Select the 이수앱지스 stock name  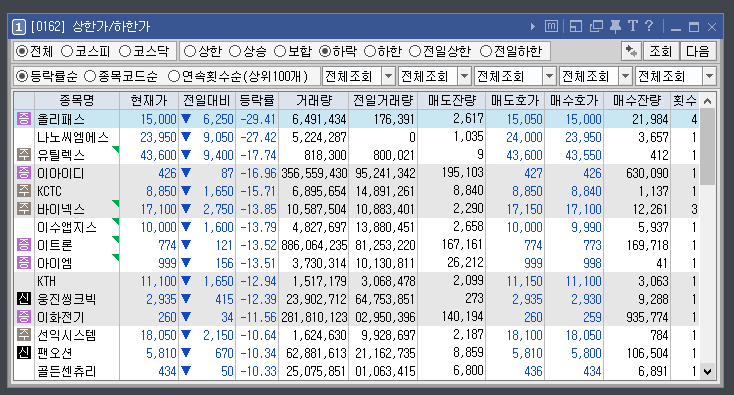tap(67, 227)
